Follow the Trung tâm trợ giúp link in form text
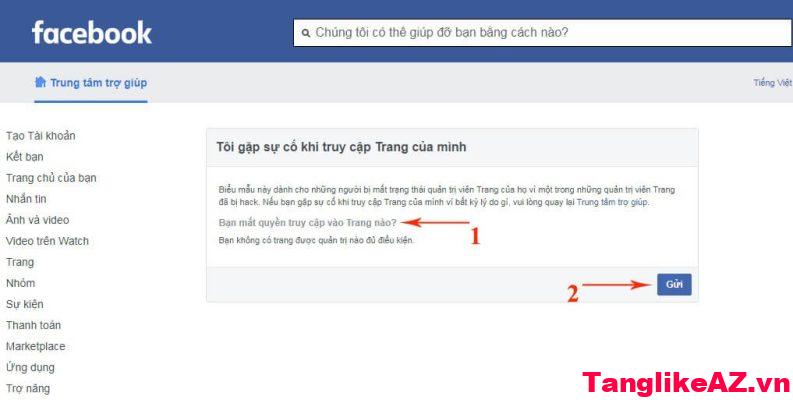The image size is (793, 400). (612, 202)
